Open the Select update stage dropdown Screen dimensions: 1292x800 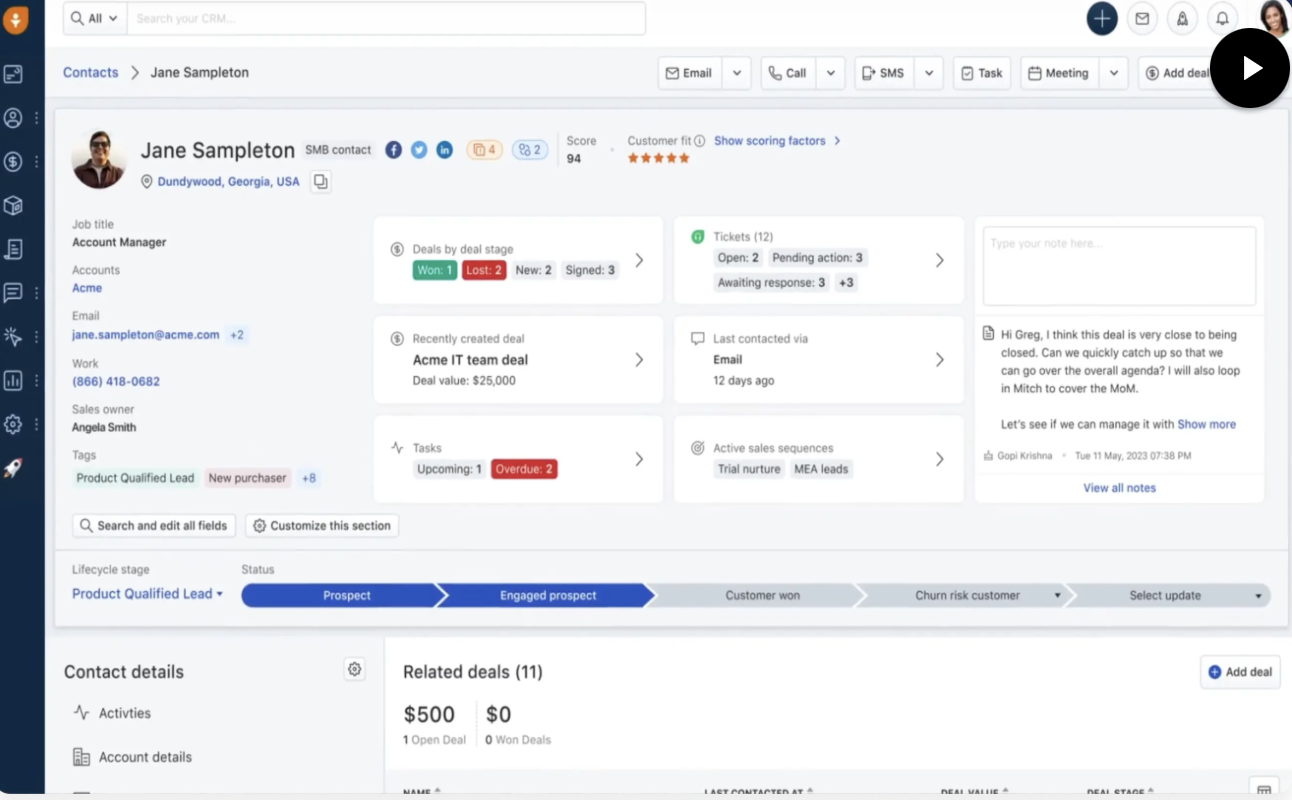pos(1258,596)
